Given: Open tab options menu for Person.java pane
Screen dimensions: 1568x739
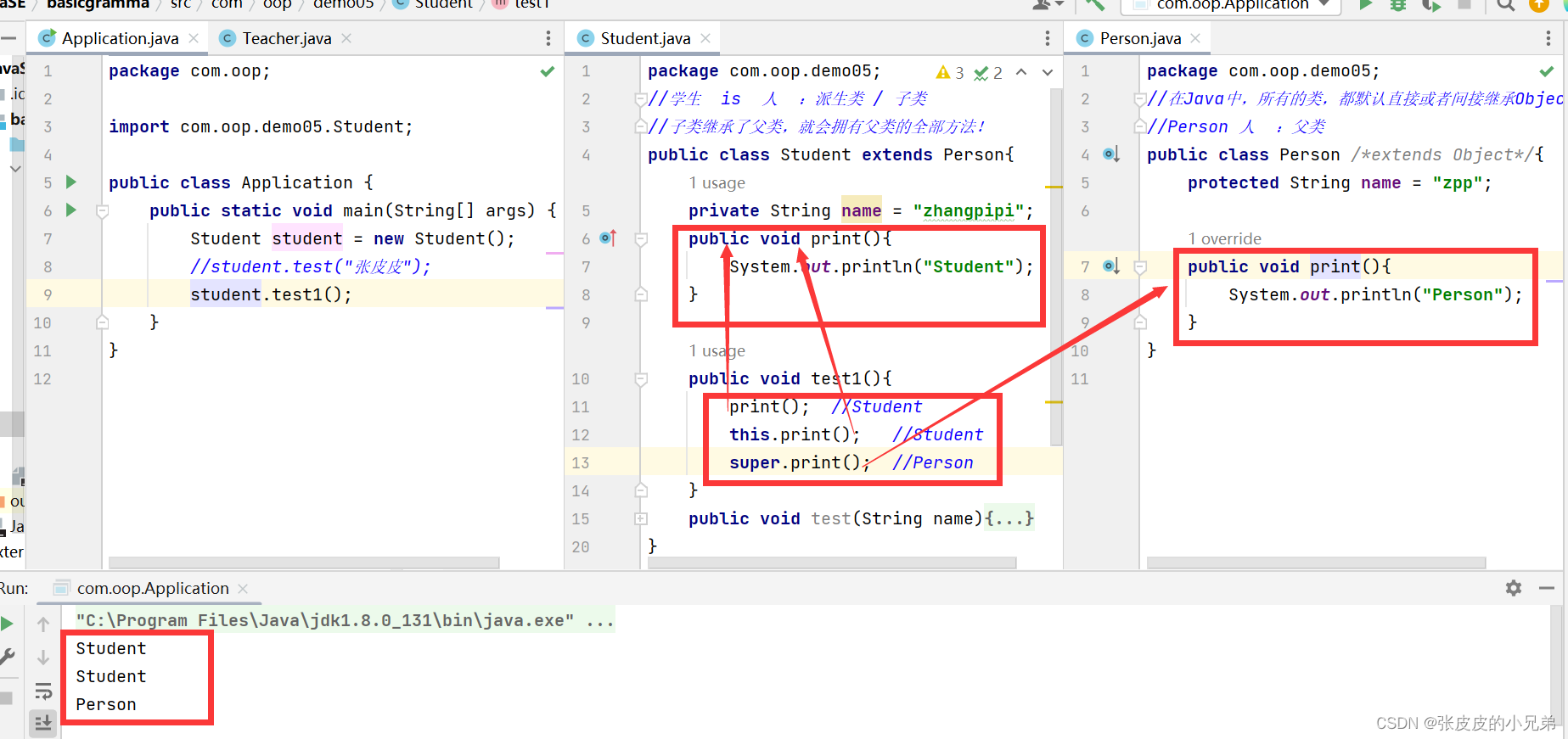Looking at the screenshot, I should (x=1548, y=38).
